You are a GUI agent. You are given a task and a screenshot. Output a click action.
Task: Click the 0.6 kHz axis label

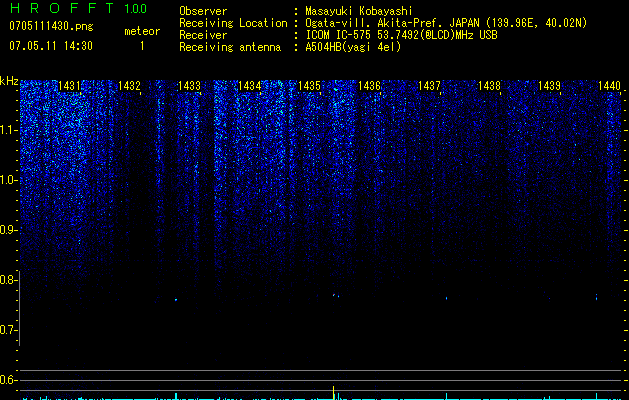[x=8, y=380]
